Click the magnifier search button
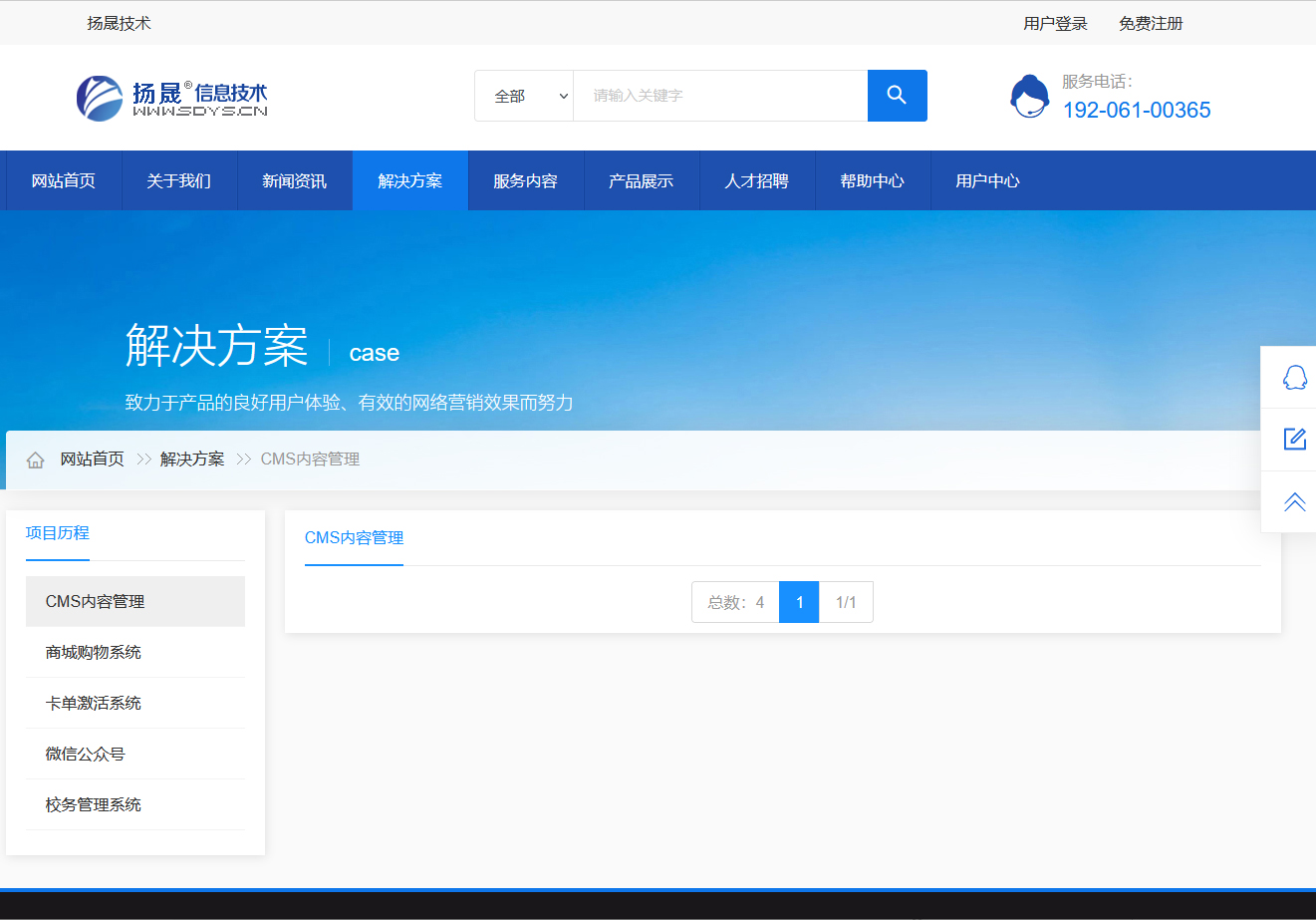 click(897, 96)
